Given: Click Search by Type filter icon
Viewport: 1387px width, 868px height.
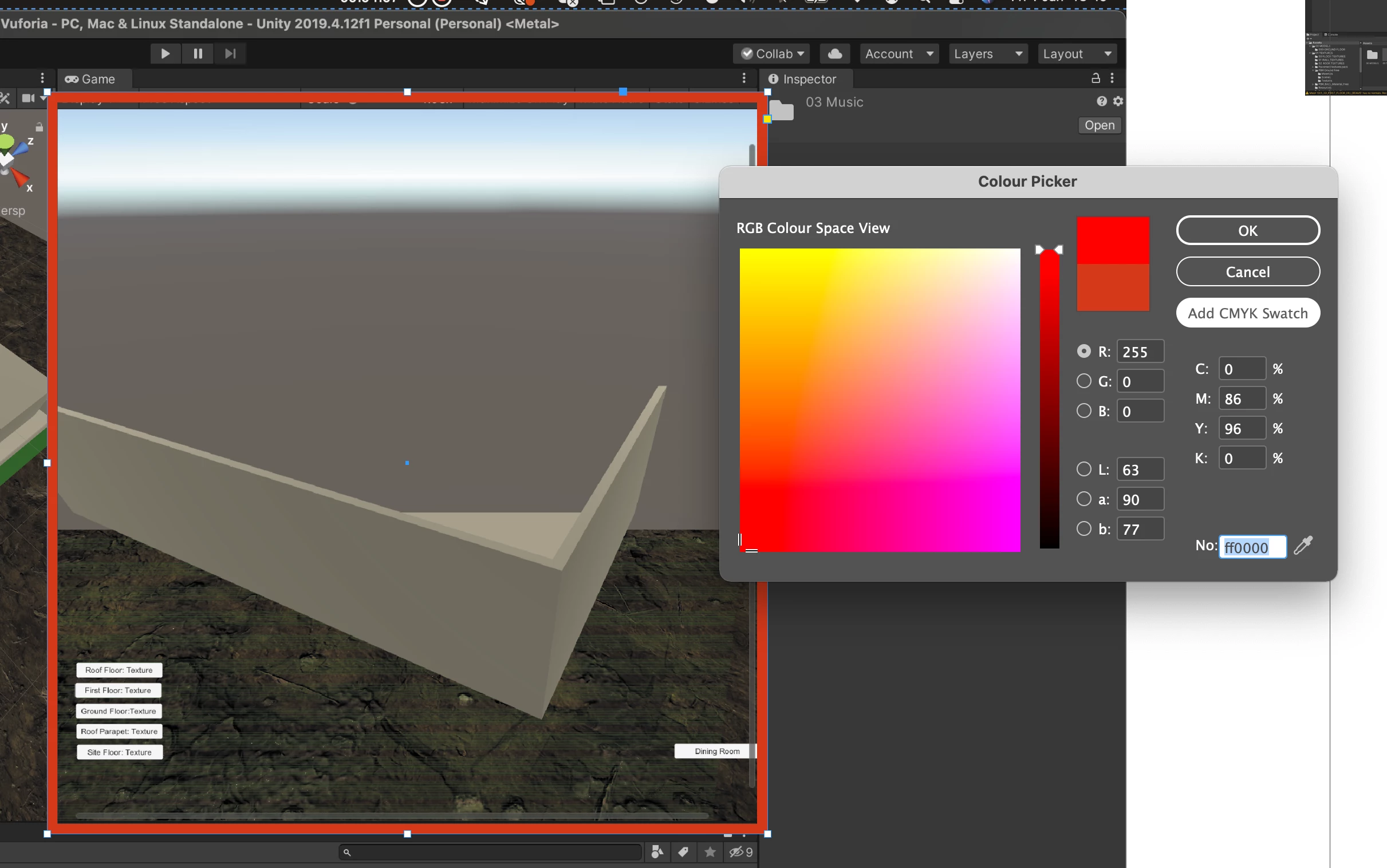Looking at the screenshot, I should pos(657,852).
